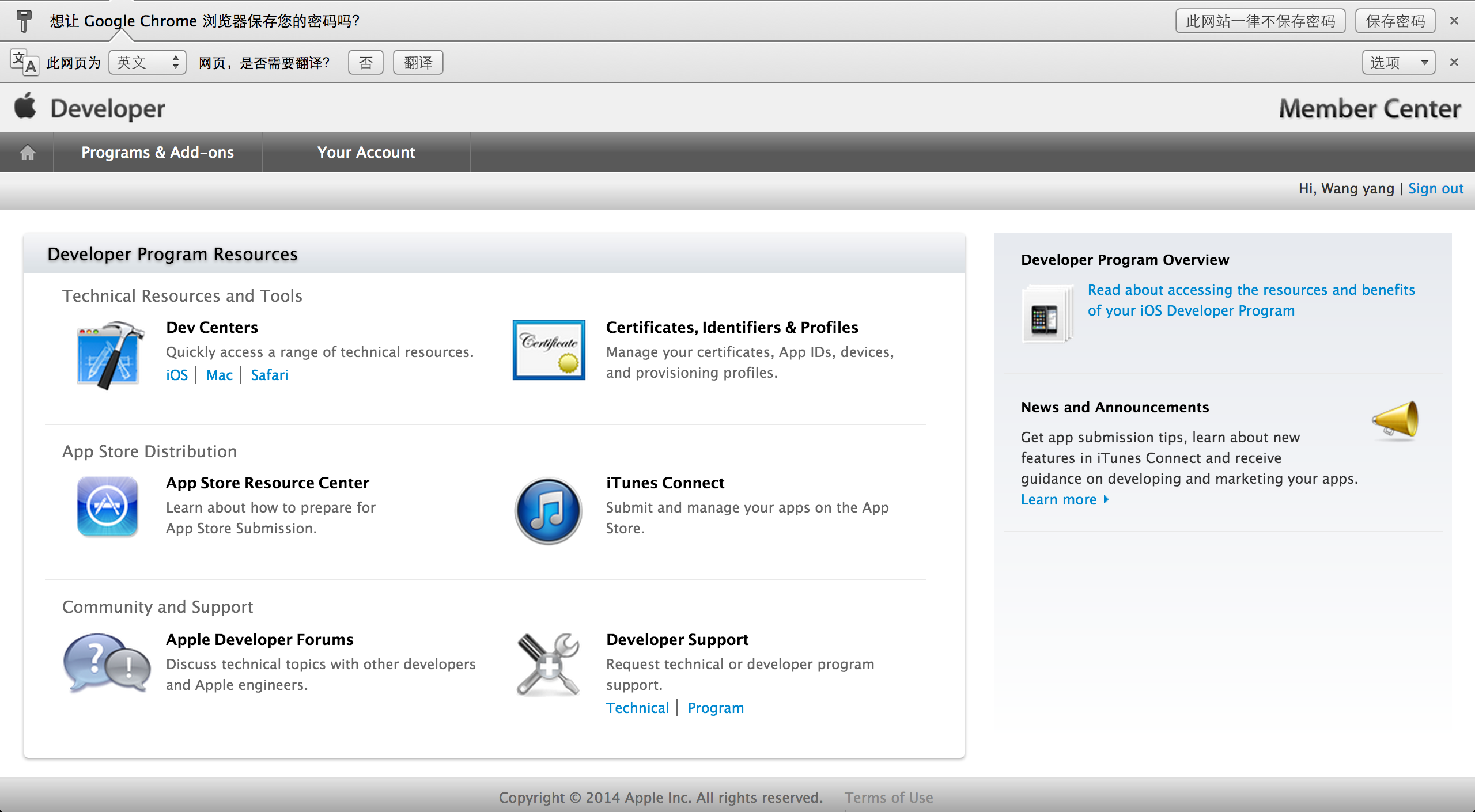Open the 选项 options dropdown

click(1398, 62)
